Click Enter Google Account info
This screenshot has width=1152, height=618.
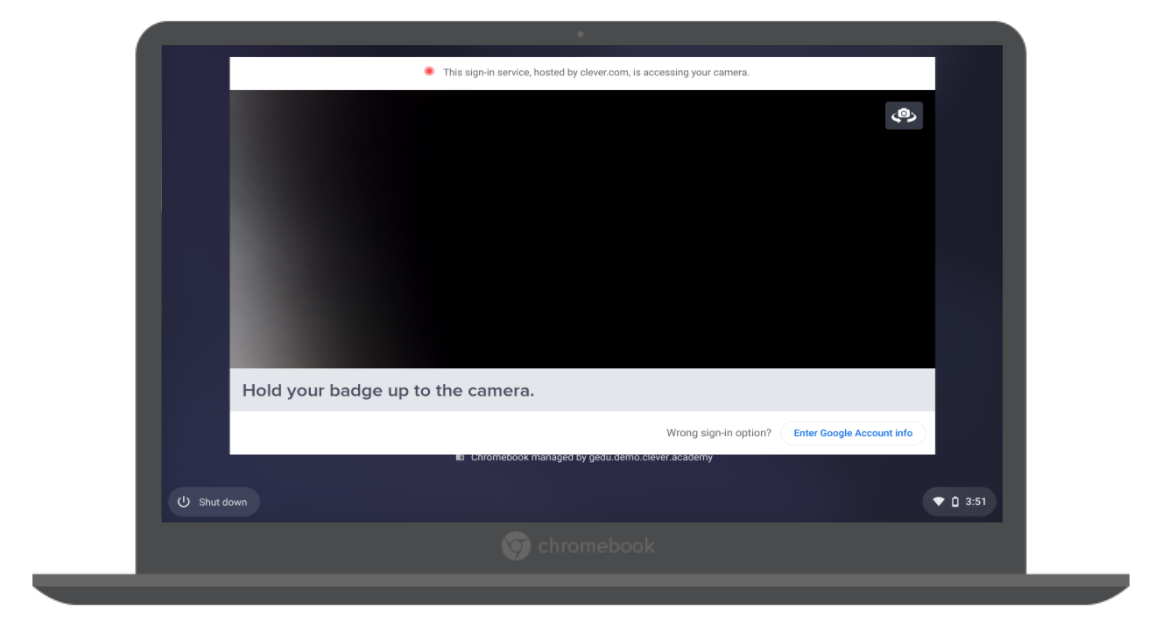coord(852,432)
